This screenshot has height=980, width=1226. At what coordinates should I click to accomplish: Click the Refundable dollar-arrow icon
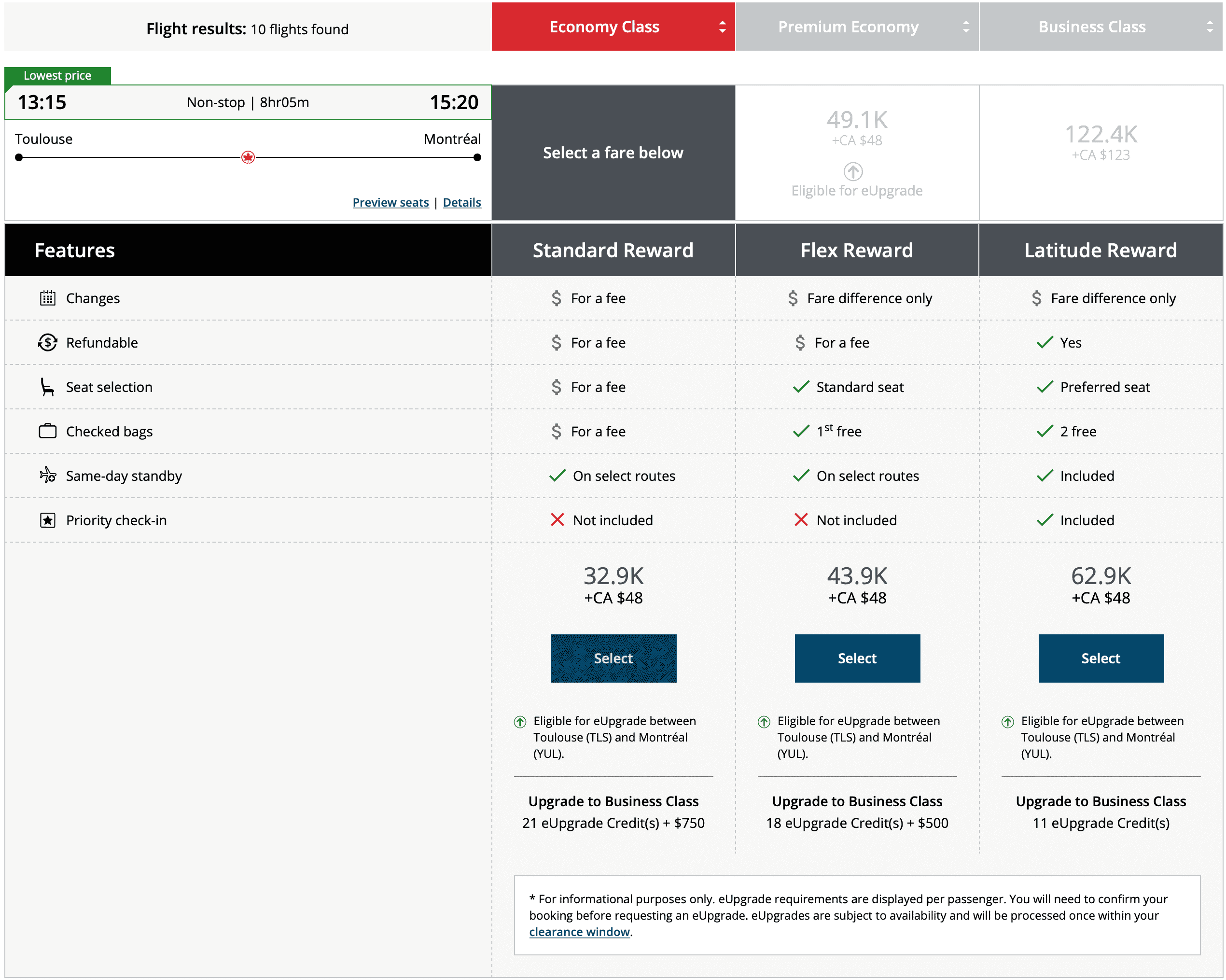[48, 342]
